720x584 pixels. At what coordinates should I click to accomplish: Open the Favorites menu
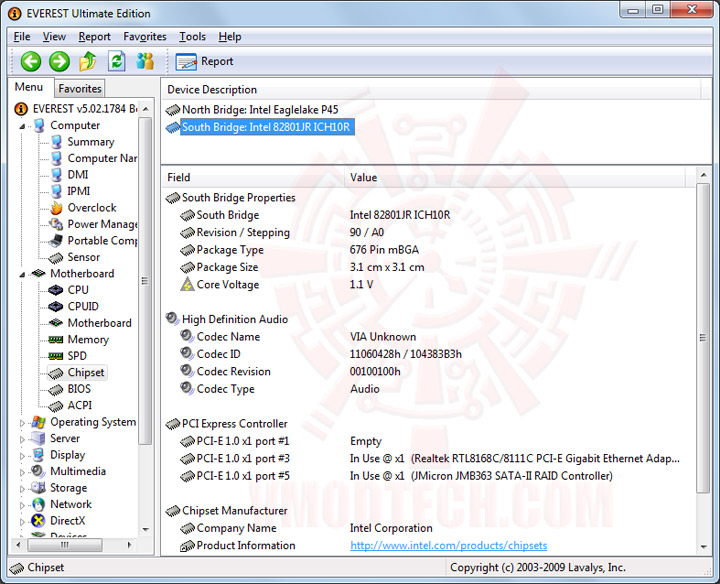(145, 37)
